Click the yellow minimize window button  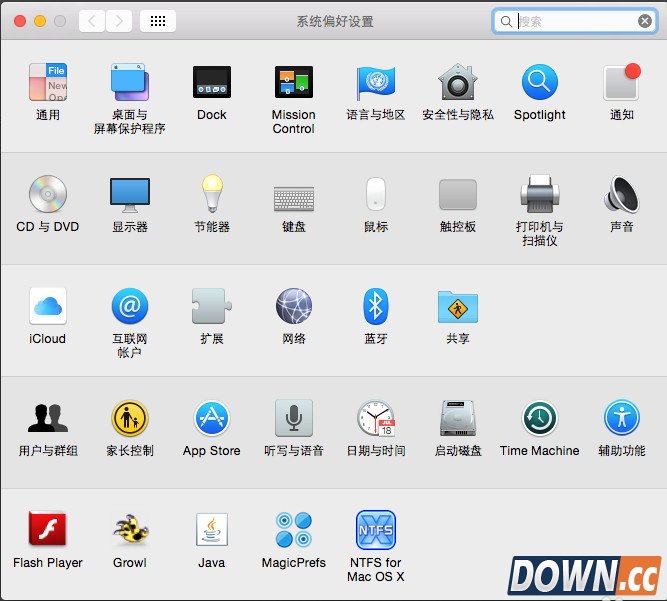pos(40,21)
